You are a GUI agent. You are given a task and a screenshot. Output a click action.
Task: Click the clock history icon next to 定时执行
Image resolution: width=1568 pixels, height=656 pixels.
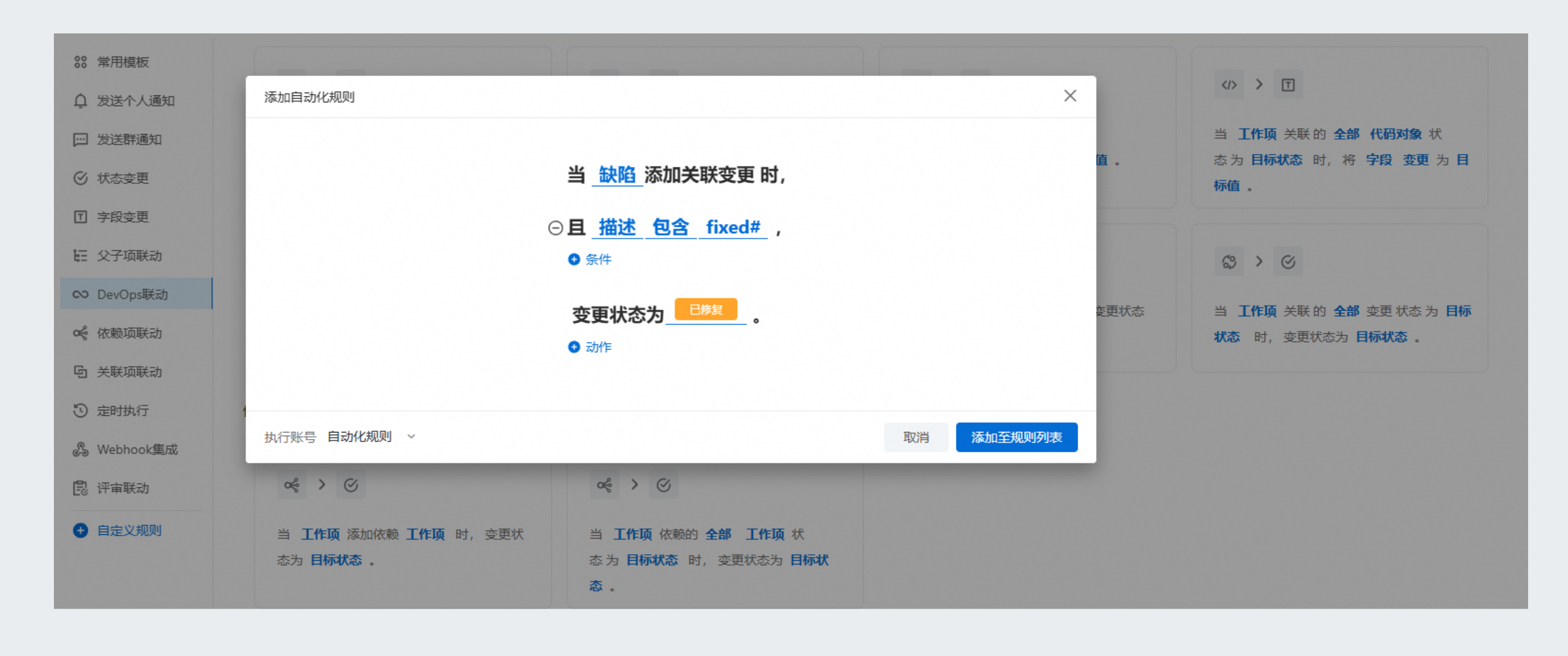pyautogui.click(x=80, y=411)
